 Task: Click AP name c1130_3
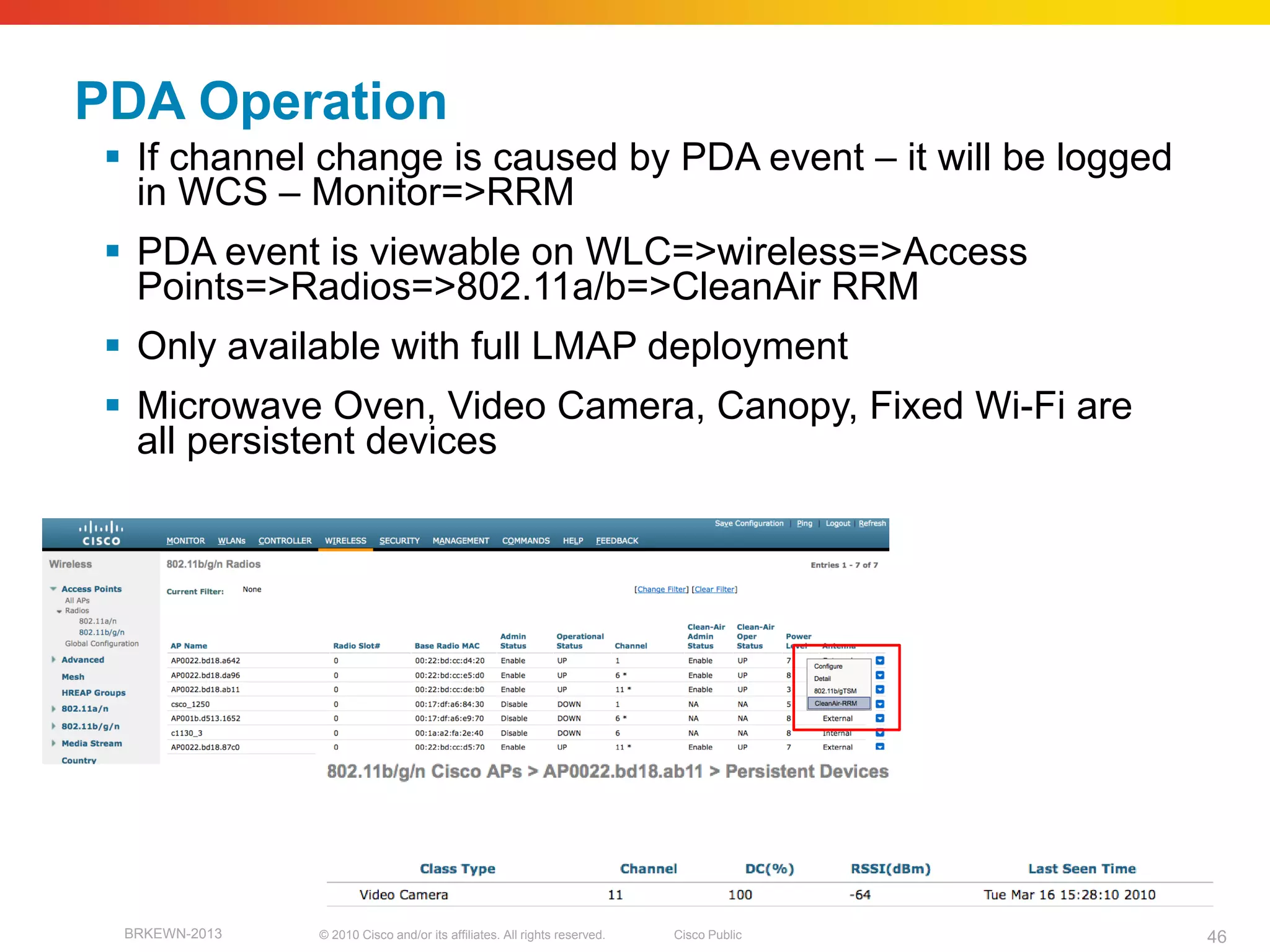[x=187, y=733]
